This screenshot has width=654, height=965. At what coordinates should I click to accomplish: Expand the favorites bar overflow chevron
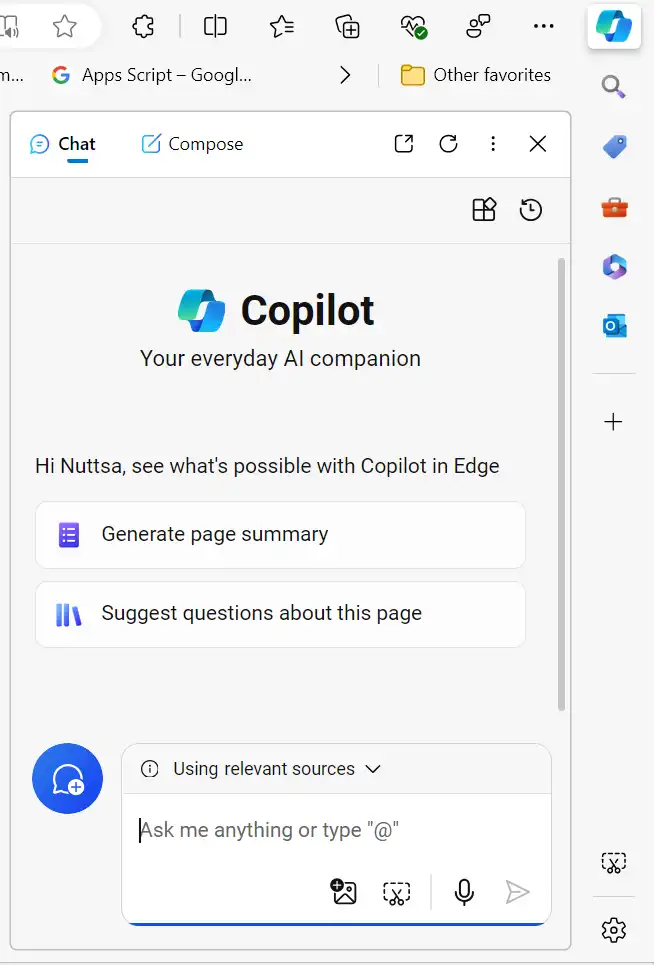point(345,75)
